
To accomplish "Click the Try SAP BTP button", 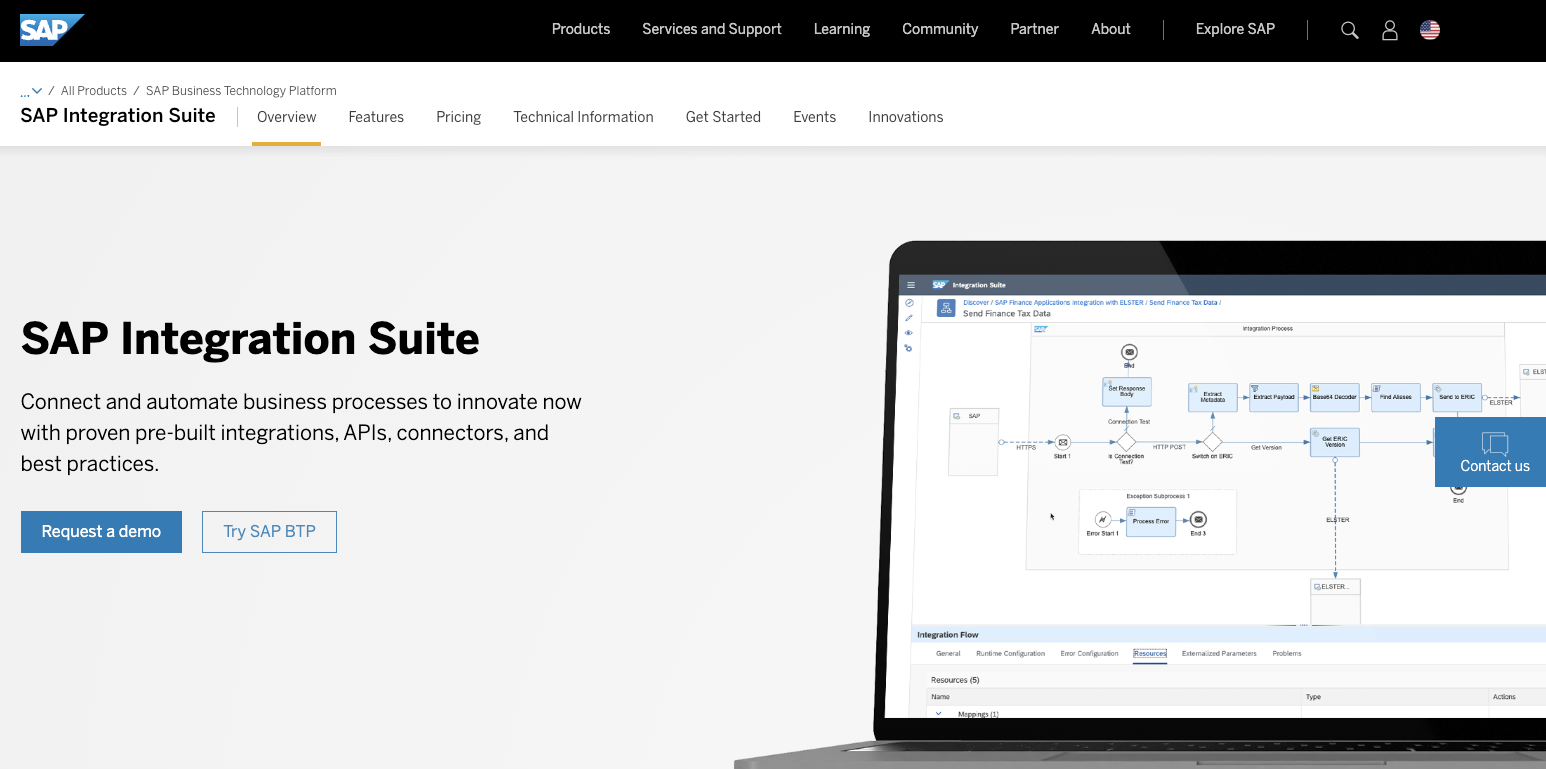I will [269, 531].
